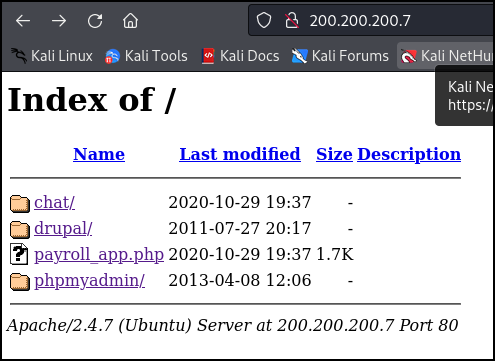
Task: Go forward using the browser forward arrow
Action: point(59,21)
